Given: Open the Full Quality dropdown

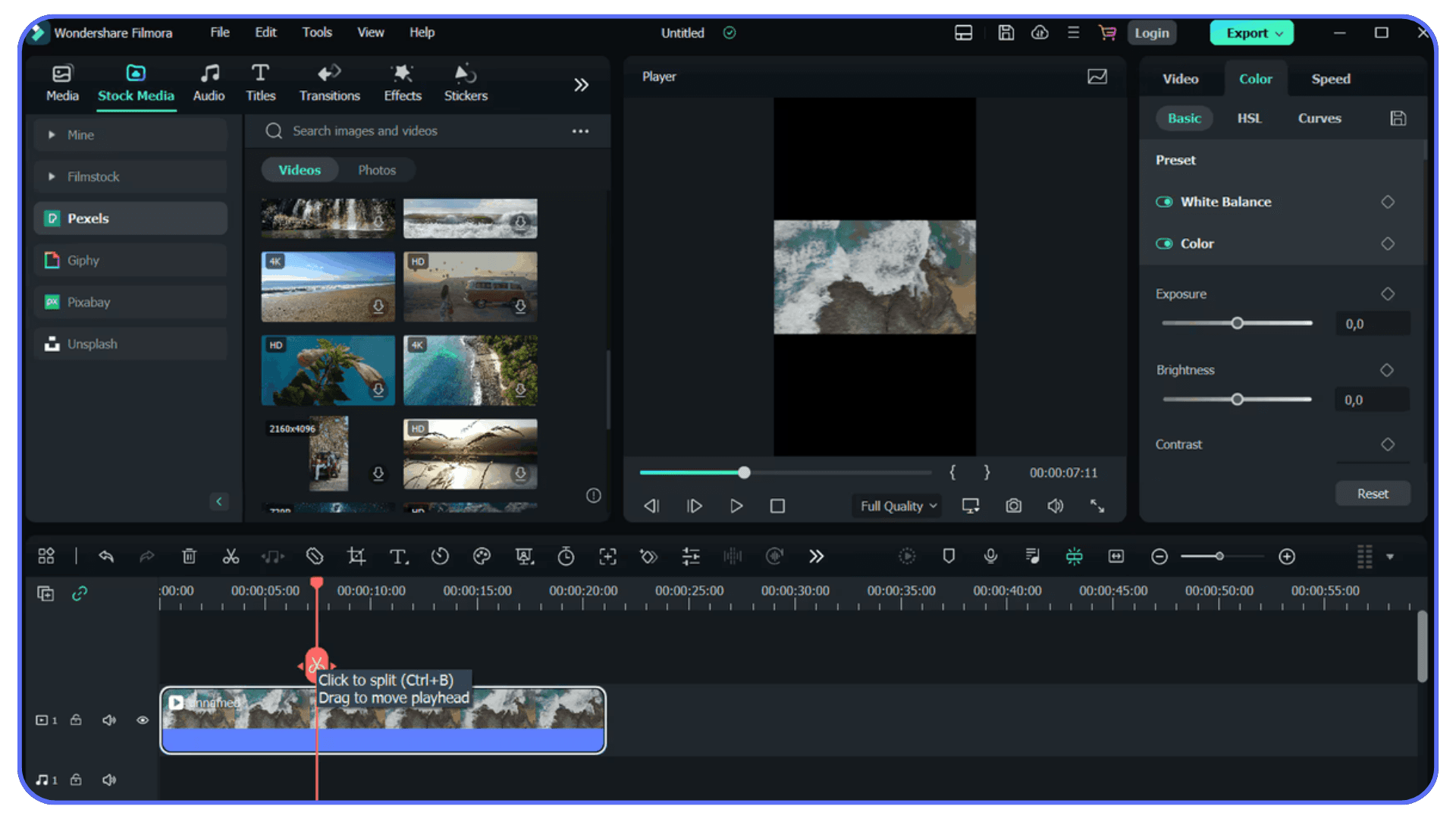Looking at the screenshot, I should pos(897,506).
